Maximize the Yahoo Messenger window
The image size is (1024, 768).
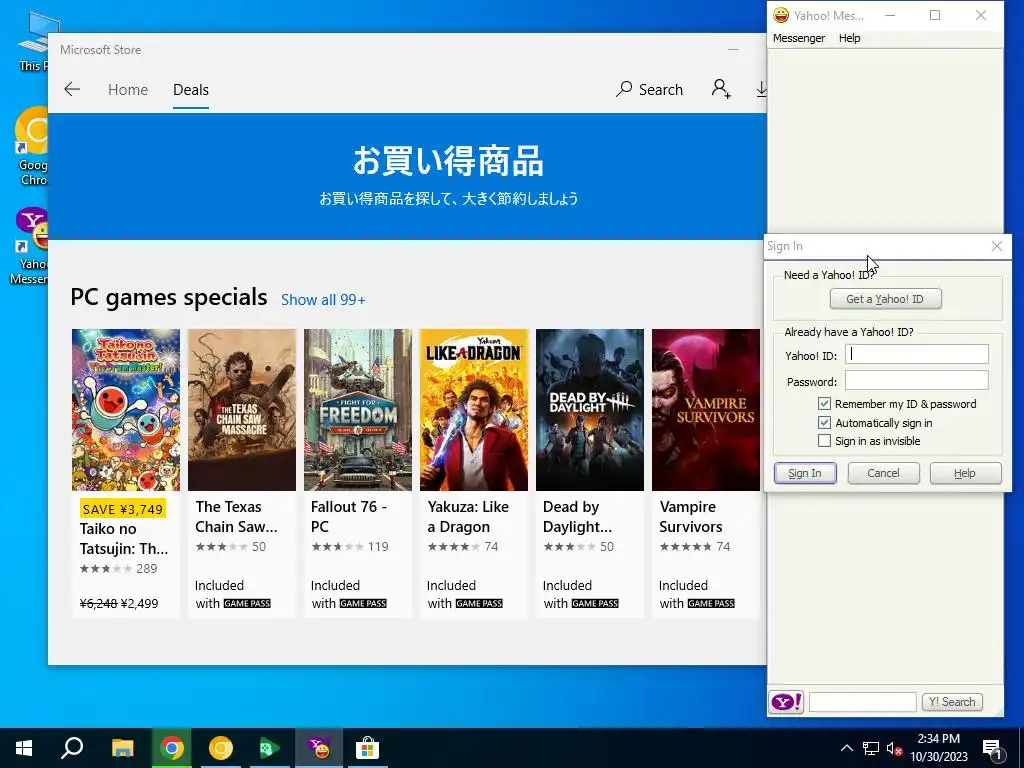tap(935, 15)
